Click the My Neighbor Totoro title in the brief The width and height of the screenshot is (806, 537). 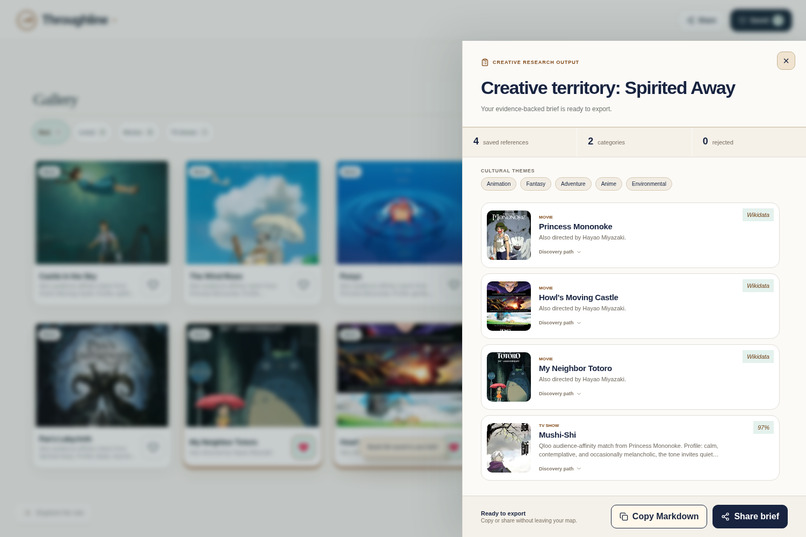click(x=575, y=368)
